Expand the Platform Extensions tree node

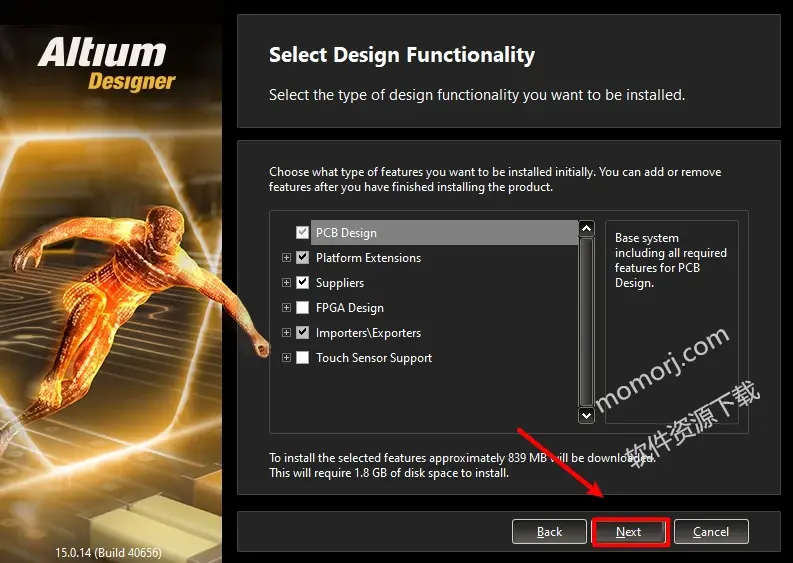pyautogui.click(x=286, y=257)
